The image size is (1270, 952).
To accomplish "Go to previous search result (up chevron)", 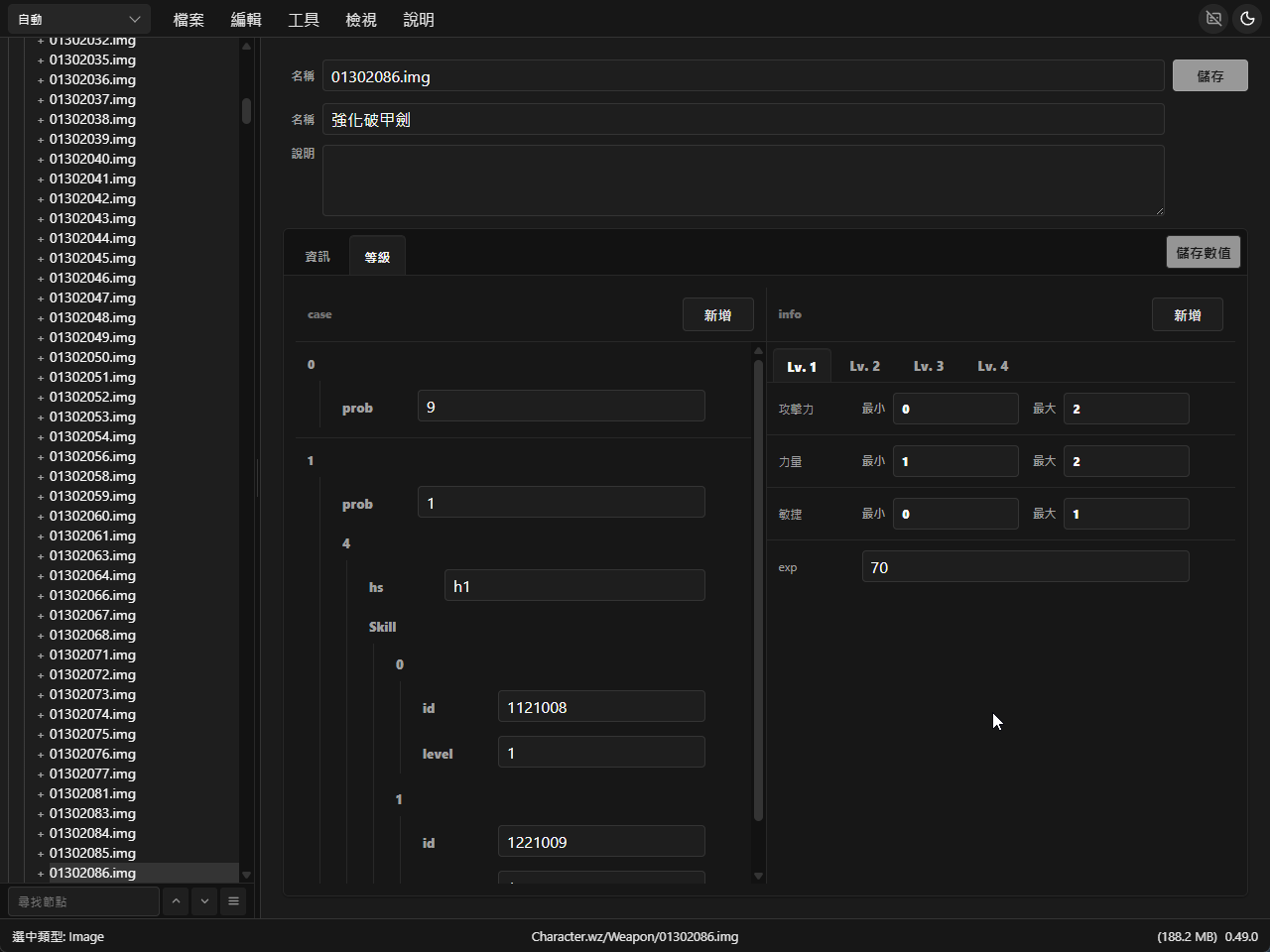I will pyautogui.click(x=176, y=901).
